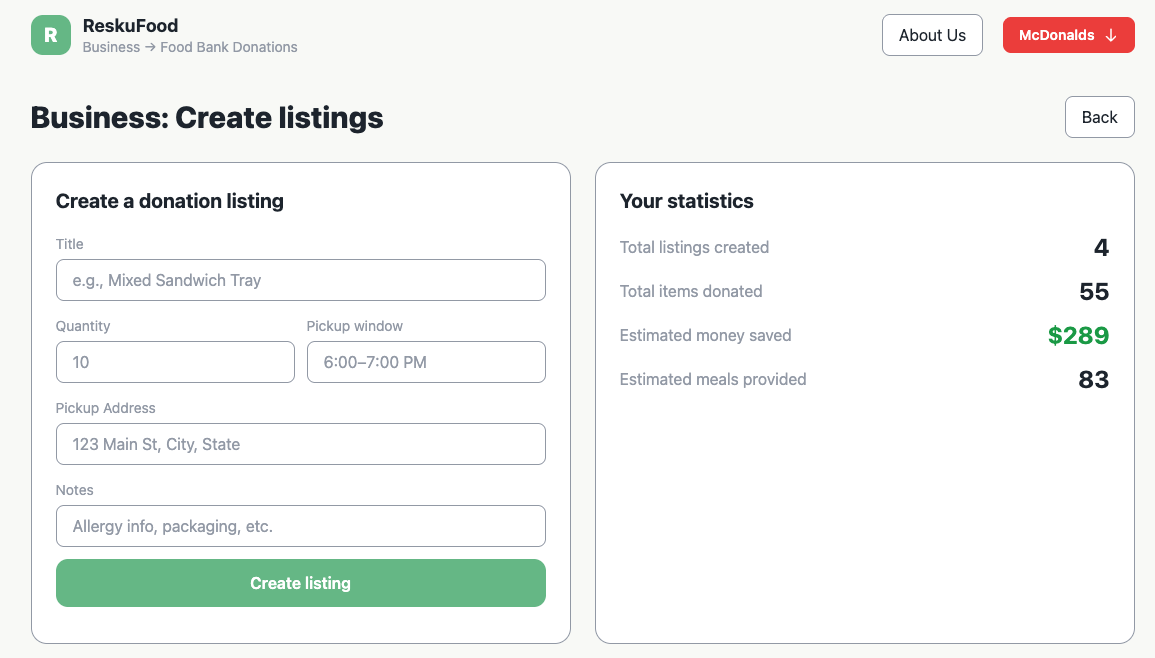The width and height of the screenshot is (1155, 658).
Task: Click the Total items donated value 55
Action: tap(1094, 292)
